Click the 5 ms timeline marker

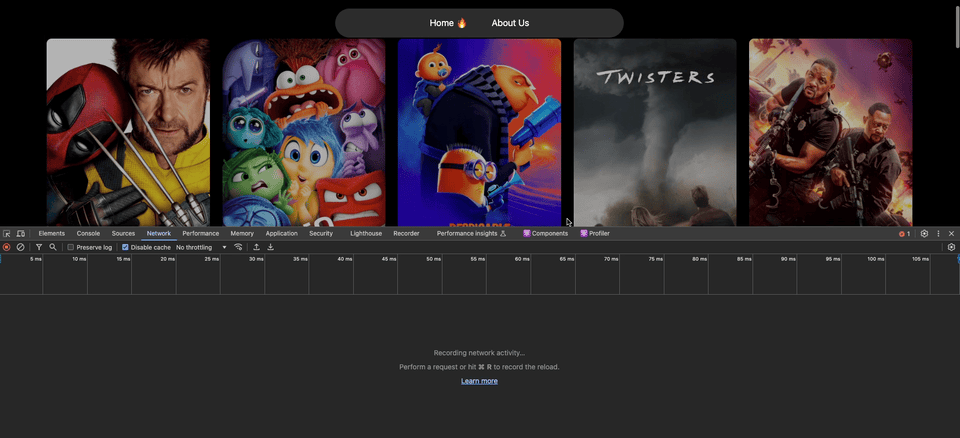click(36, 259)
